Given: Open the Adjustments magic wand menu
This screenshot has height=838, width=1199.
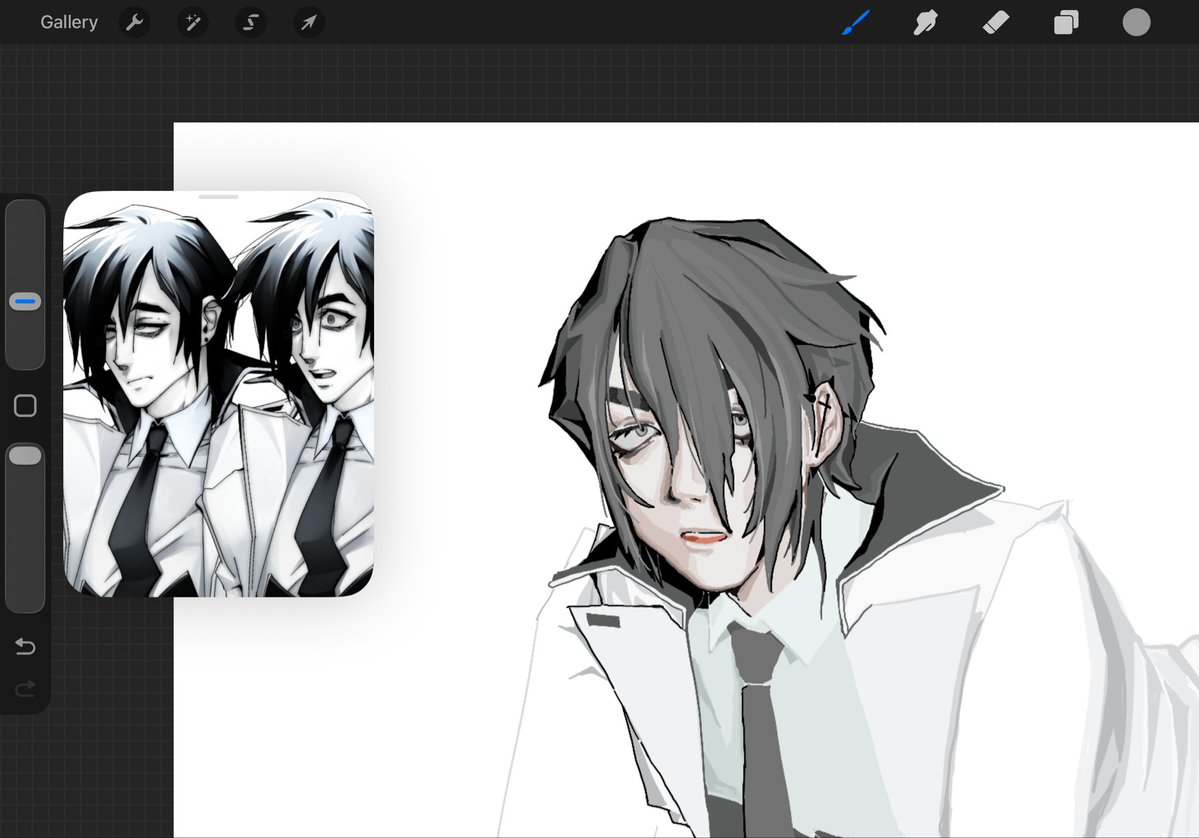Looking at the screenshot, I should click(x=193, y=22).
